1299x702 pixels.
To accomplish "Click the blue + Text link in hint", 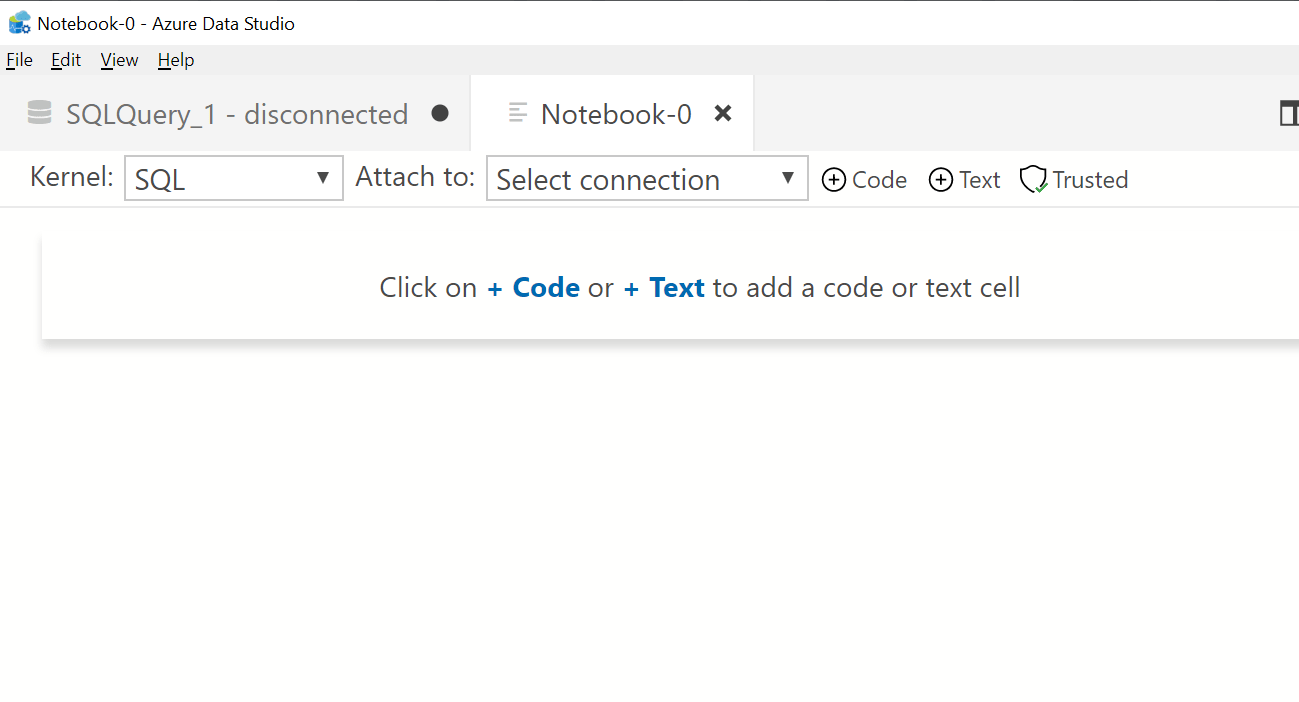I will click(664, 288).
